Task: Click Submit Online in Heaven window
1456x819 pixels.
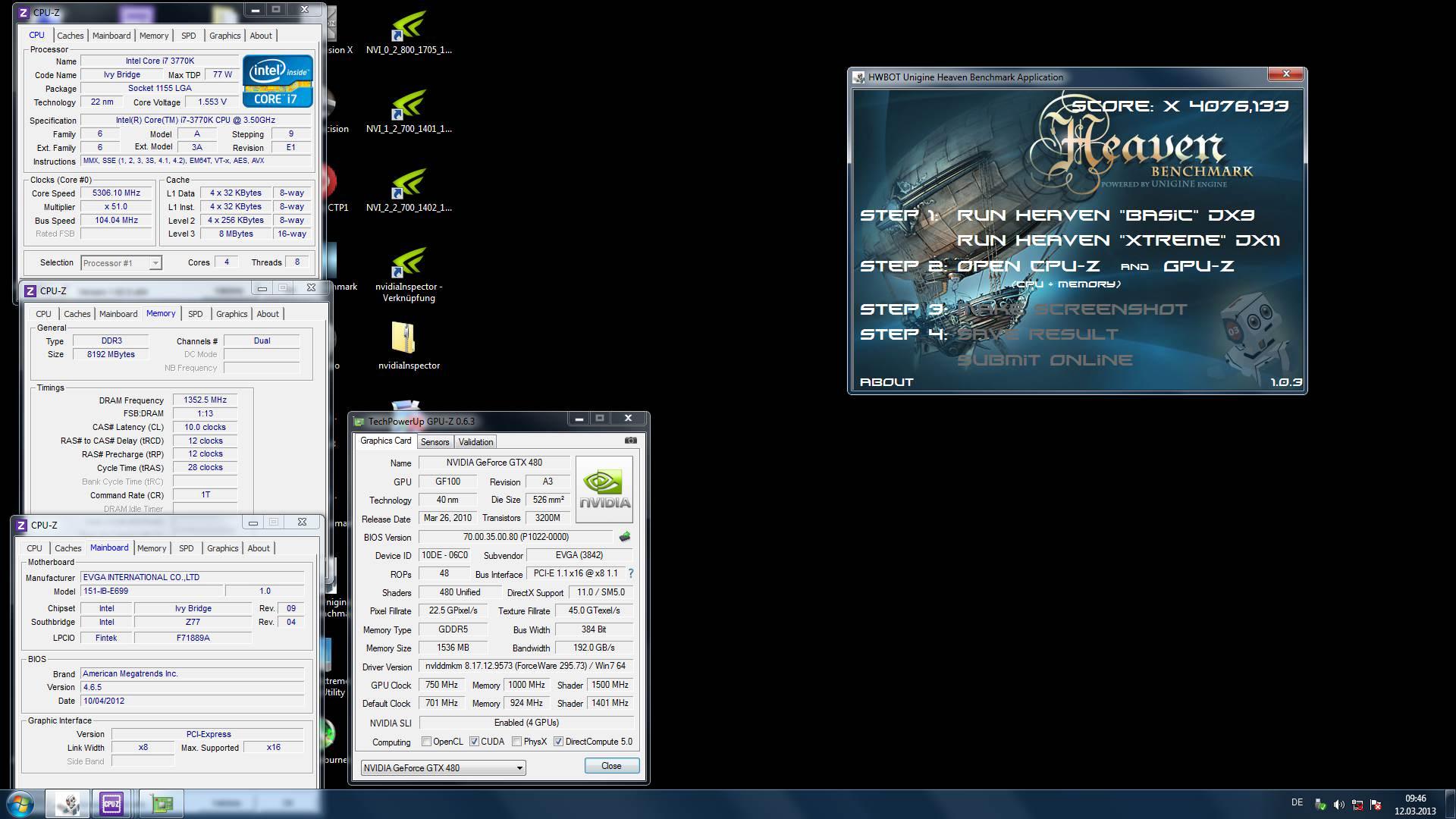Action: [x=1044, y=360]
